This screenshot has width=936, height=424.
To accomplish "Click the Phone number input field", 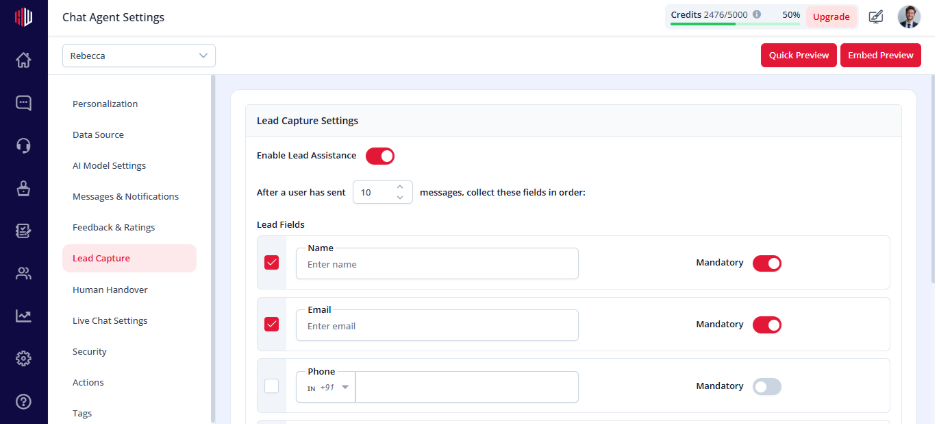I will coord(467,387).
